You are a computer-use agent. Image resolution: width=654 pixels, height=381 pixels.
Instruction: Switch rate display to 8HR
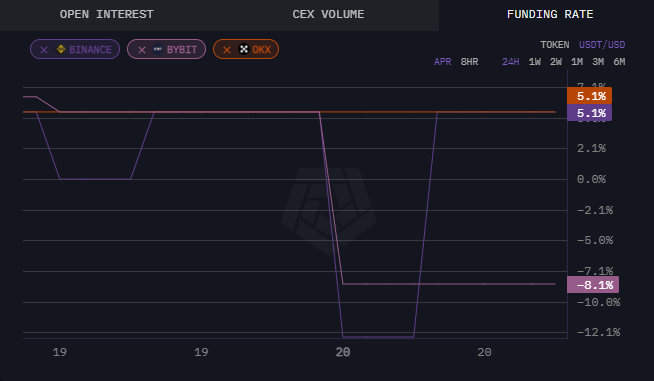pos(469,62)
